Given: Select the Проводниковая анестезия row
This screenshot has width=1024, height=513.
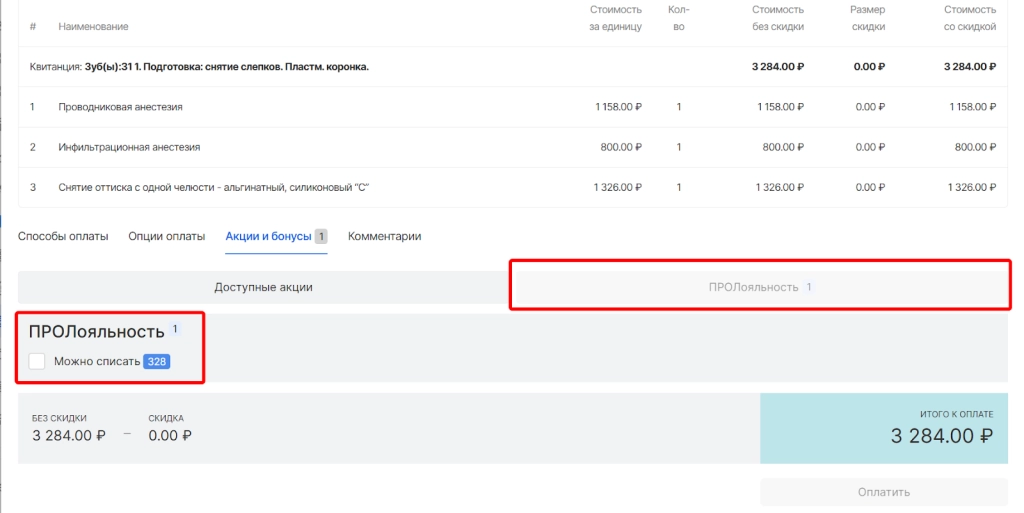Looking at the screenshot, I should (x=120, y=107).
